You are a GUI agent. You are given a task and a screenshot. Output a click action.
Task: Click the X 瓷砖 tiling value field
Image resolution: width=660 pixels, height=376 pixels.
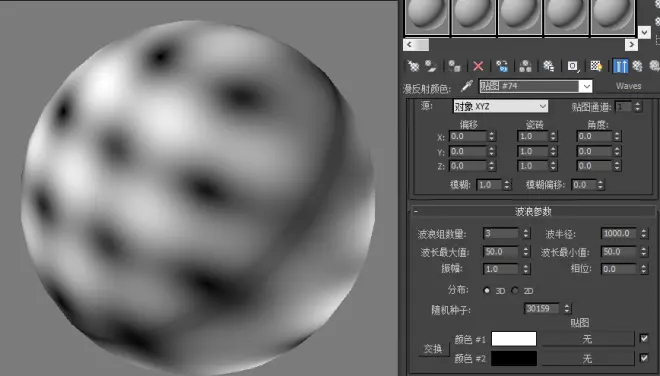click(533, 136)
